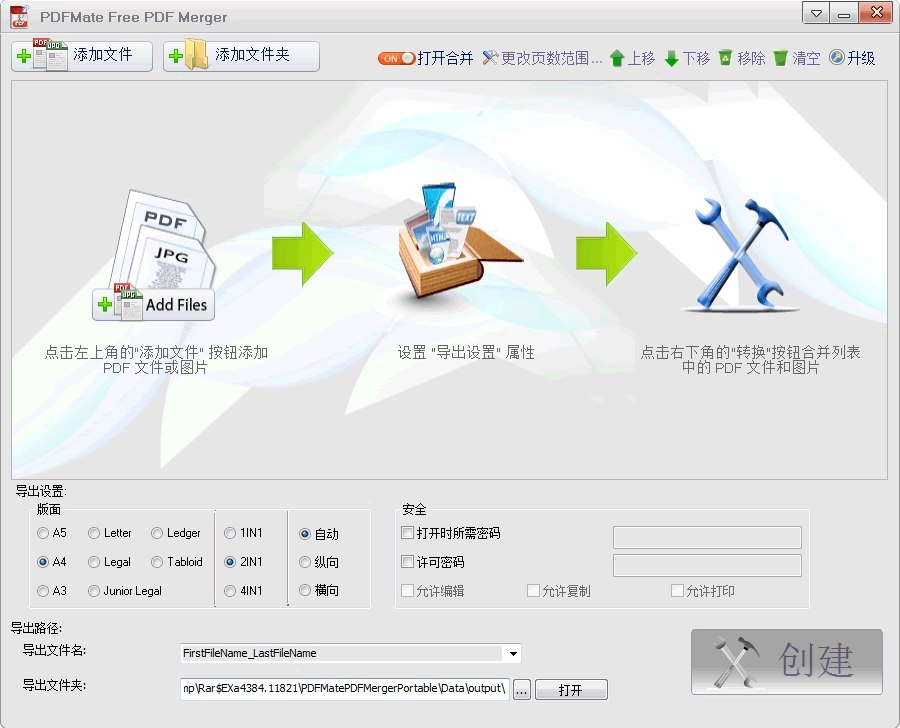Click the 移除 remove trash icon
Screen dimensions: 900x728
tap(726, 57)
